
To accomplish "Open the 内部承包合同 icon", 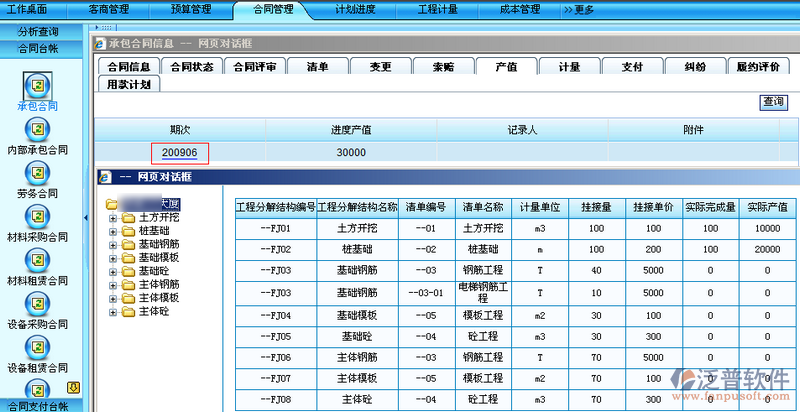I will [37, 129].
